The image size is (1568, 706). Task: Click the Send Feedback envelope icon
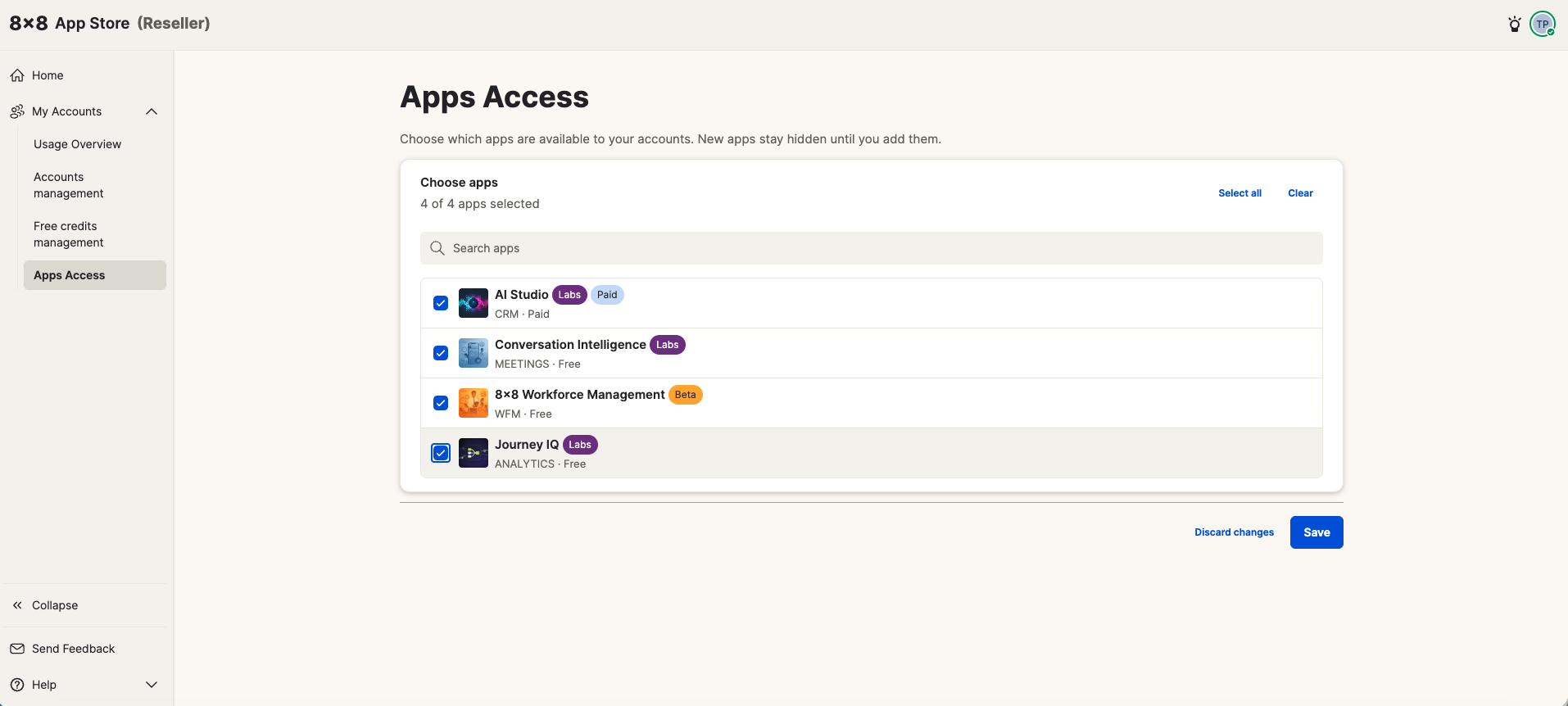tap(17, 649)
